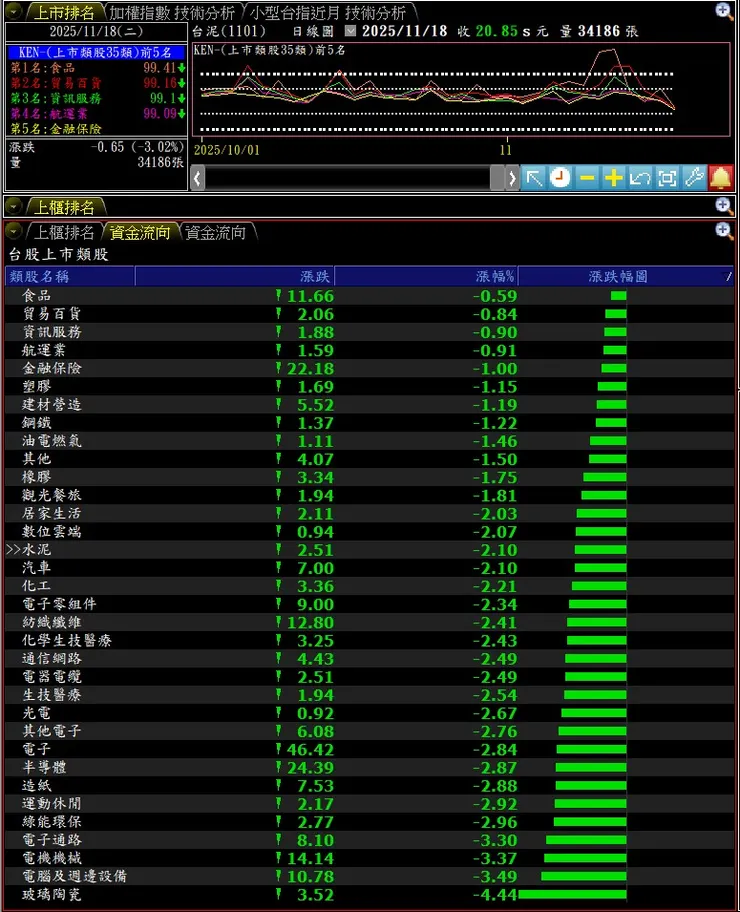Viewport: 740px width, 912px height.
Task: Click the yellow plus zoom-in icon
Action: (x=614, y=178)
